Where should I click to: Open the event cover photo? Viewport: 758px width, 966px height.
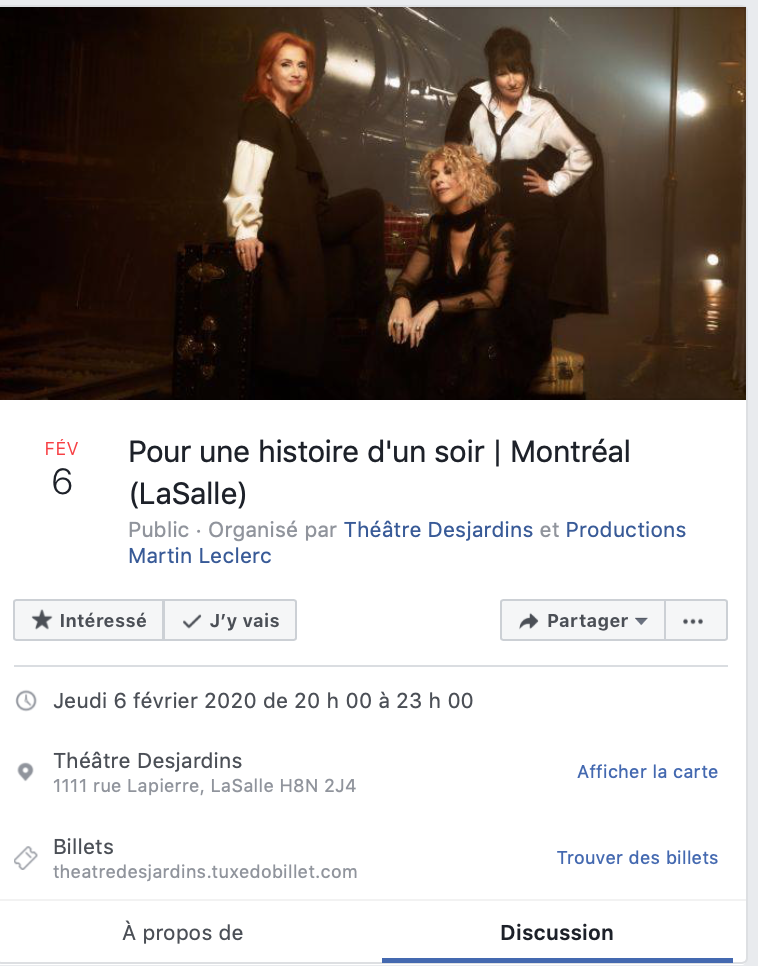[373, 203]
